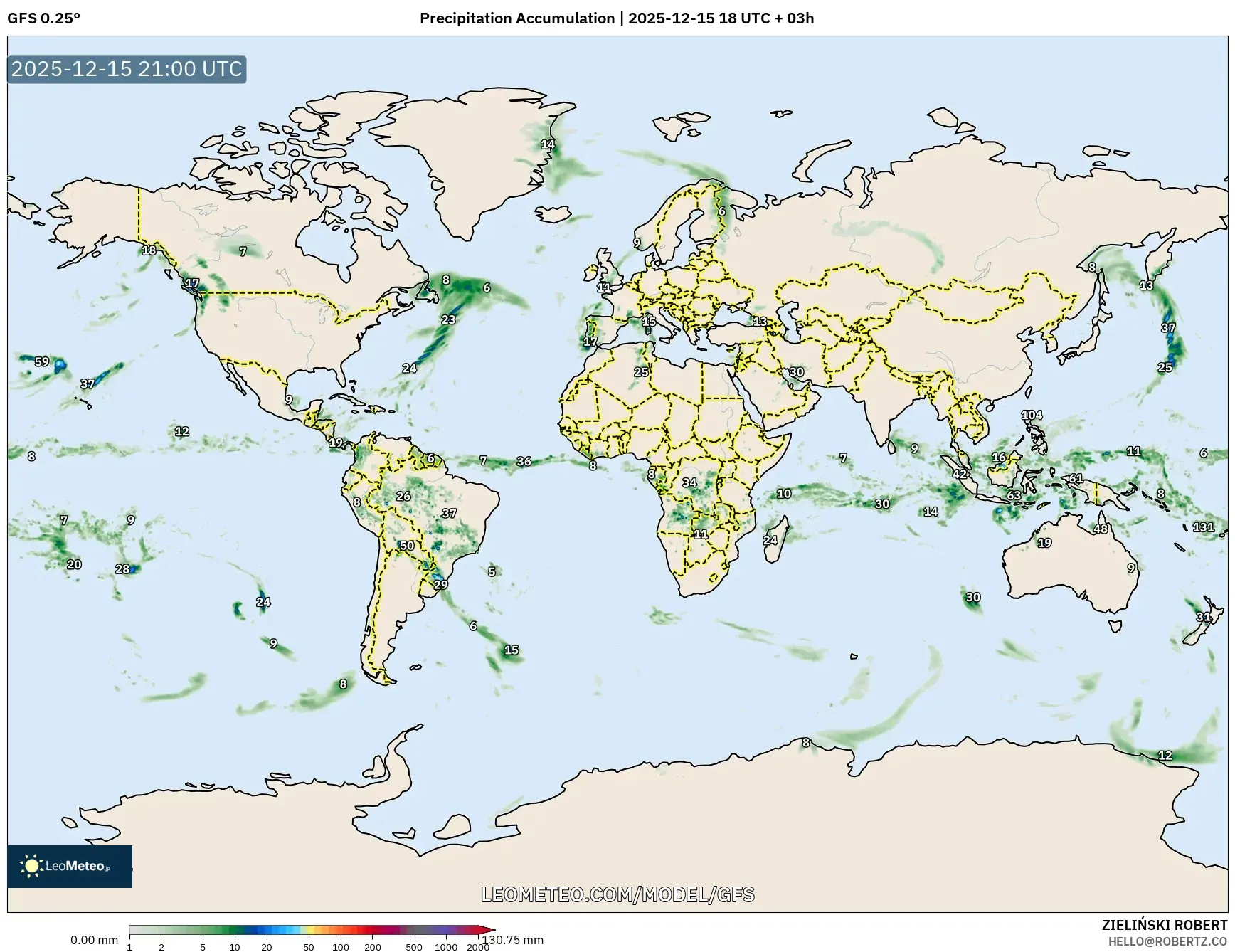Click the Precipitation Accumulation title
This screenshot has height=952, width=1235.
[515, 18]
